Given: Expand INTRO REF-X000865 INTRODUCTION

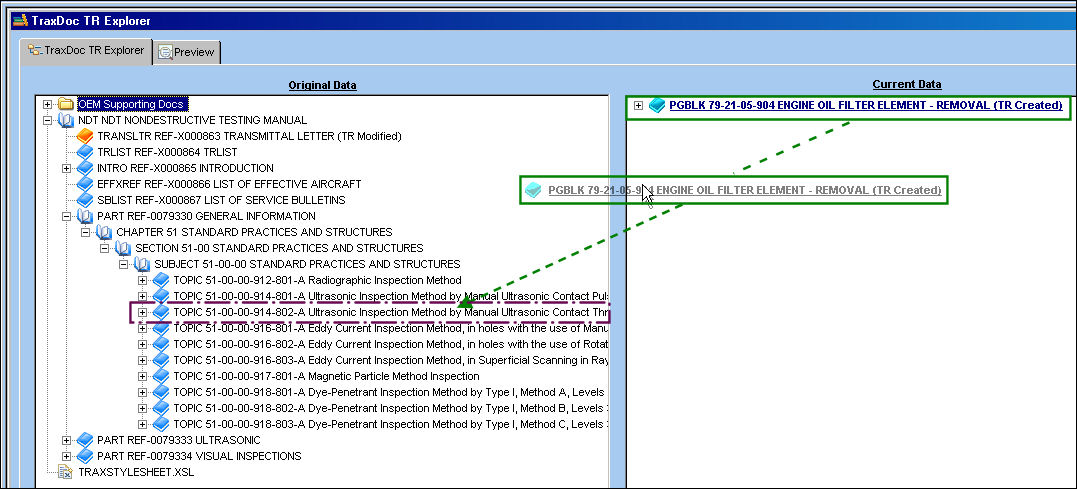Looking at the screenshot, I should [67, 168].
